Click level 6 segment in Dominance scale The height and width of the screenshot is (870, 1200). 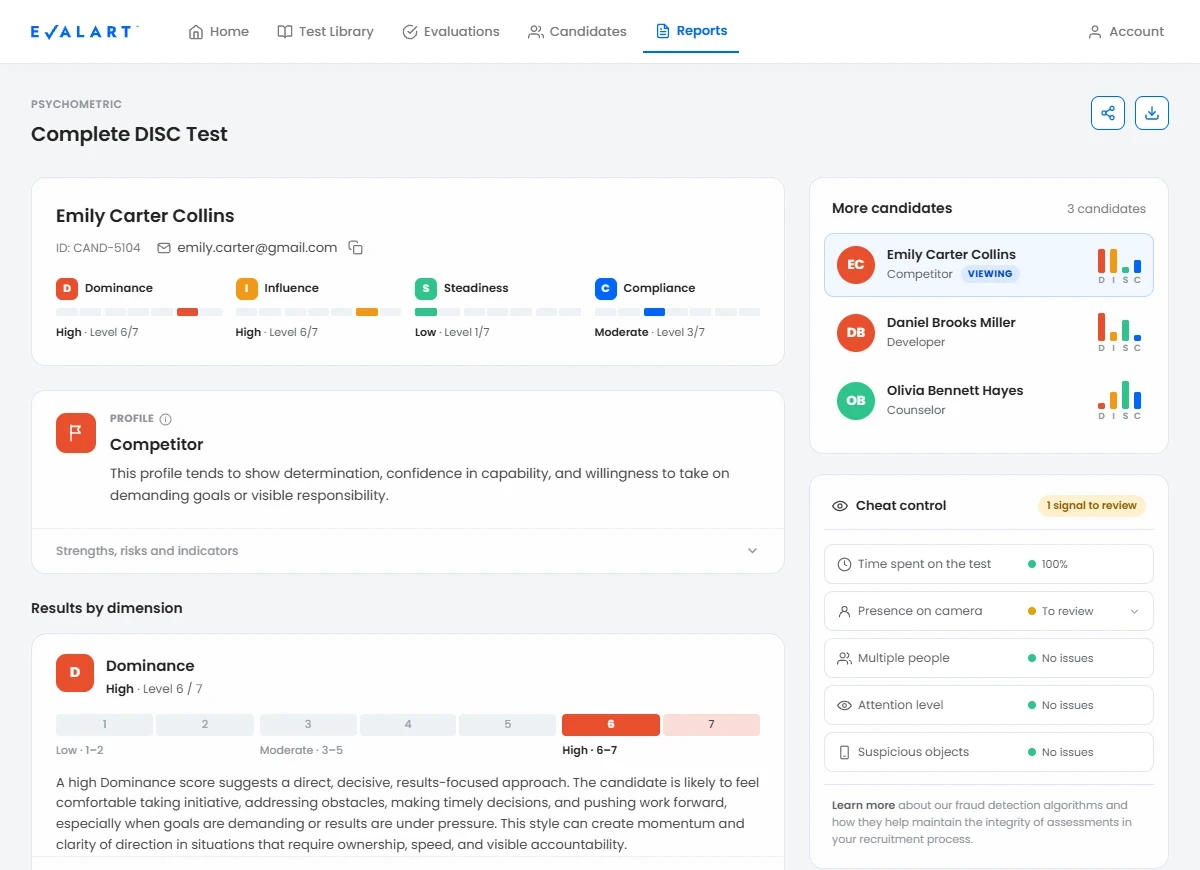pos(611,724)
